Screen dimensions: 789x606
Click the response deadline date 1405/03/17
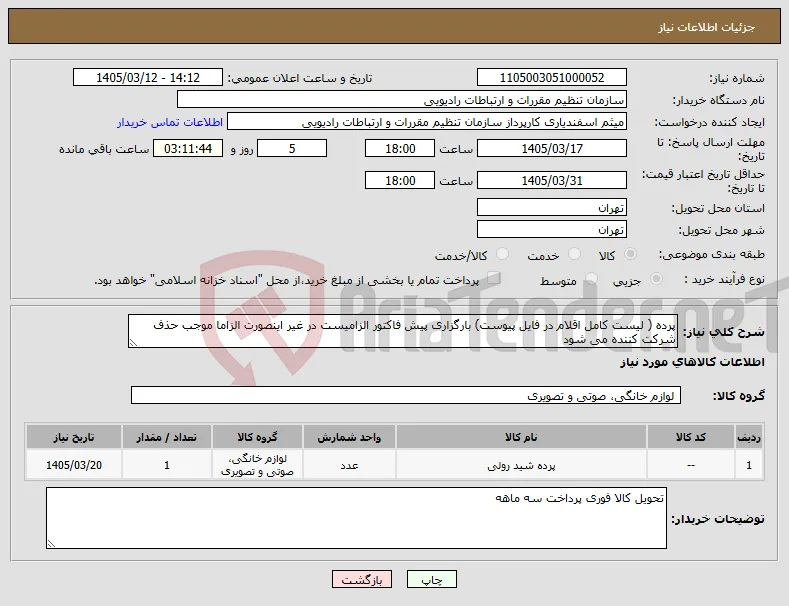tap(551, 148)
